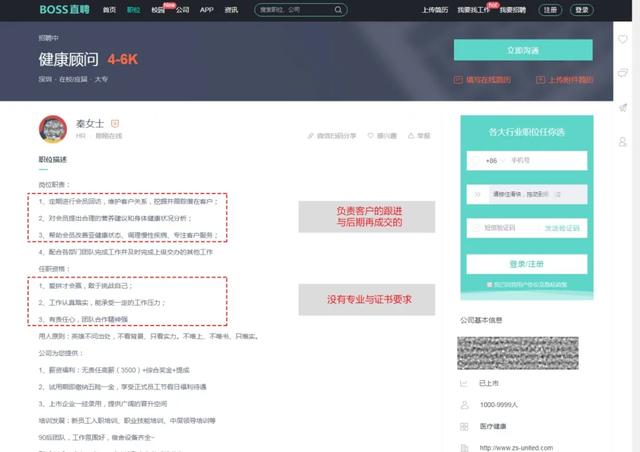640x452 pixels.
Task: Click the 注册 button in the header
Action: (x=550, y=10)
